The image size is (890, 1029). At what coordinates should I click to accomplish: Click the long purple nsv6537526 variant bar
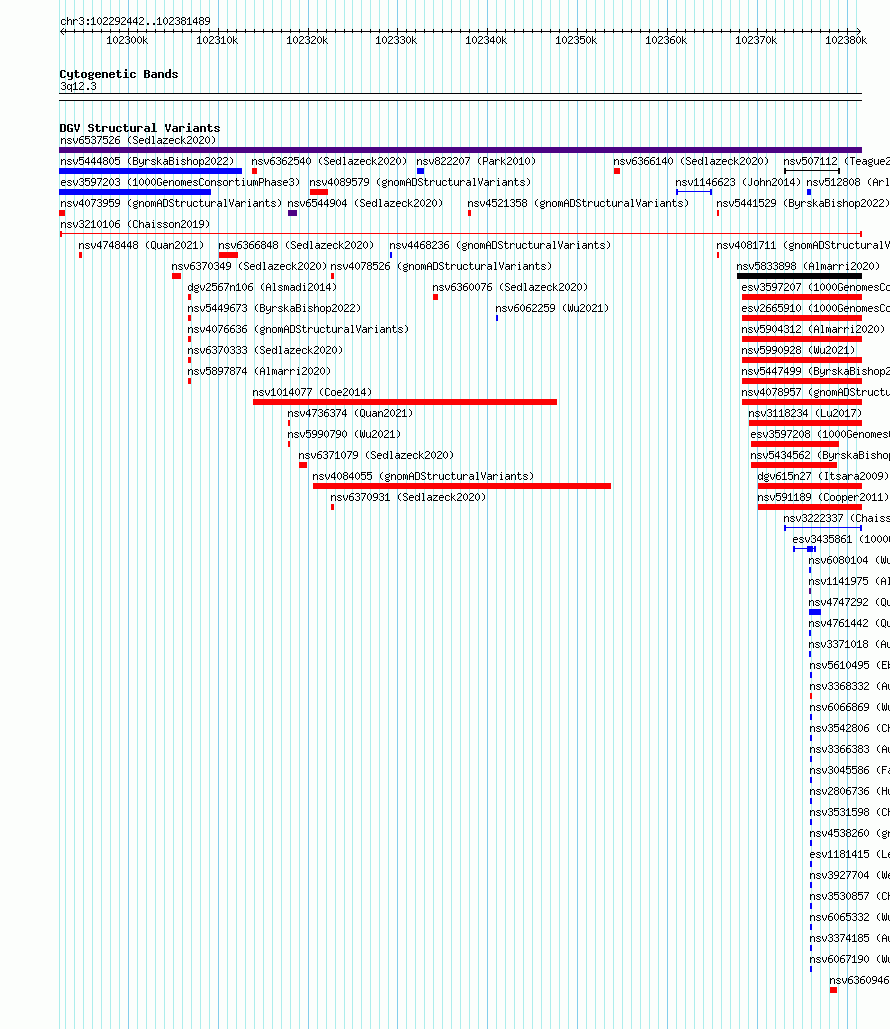[x=460, y=150]
